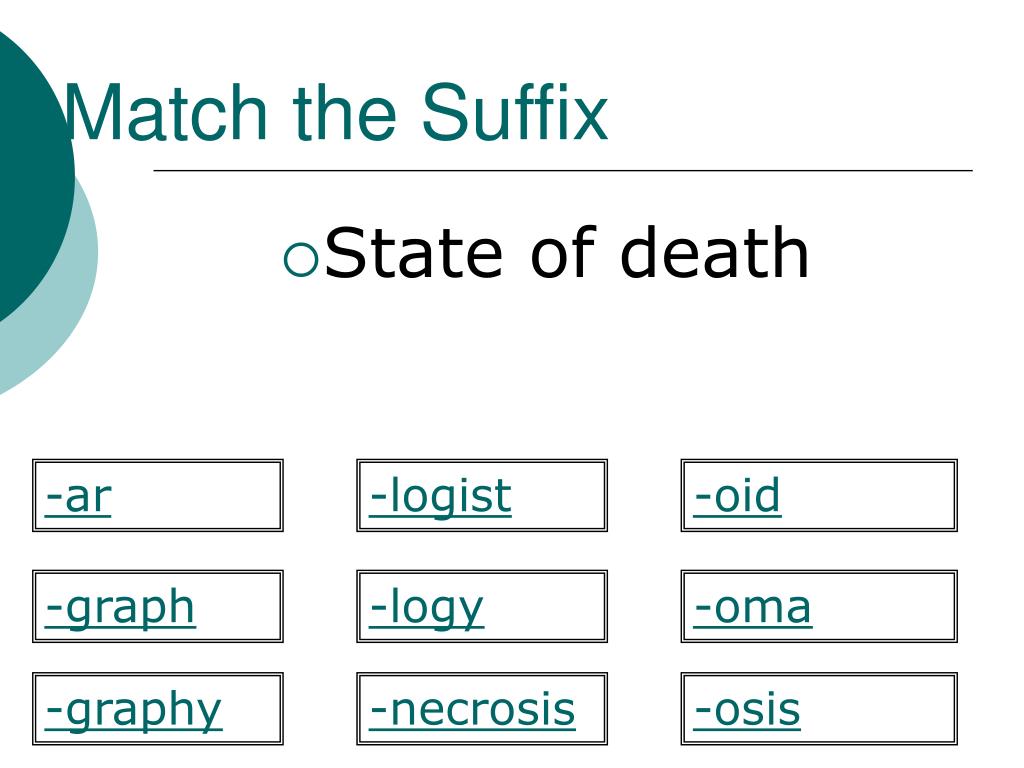Click the hollow bullet before State of death

pyautogui.click(x=301, y=259)
